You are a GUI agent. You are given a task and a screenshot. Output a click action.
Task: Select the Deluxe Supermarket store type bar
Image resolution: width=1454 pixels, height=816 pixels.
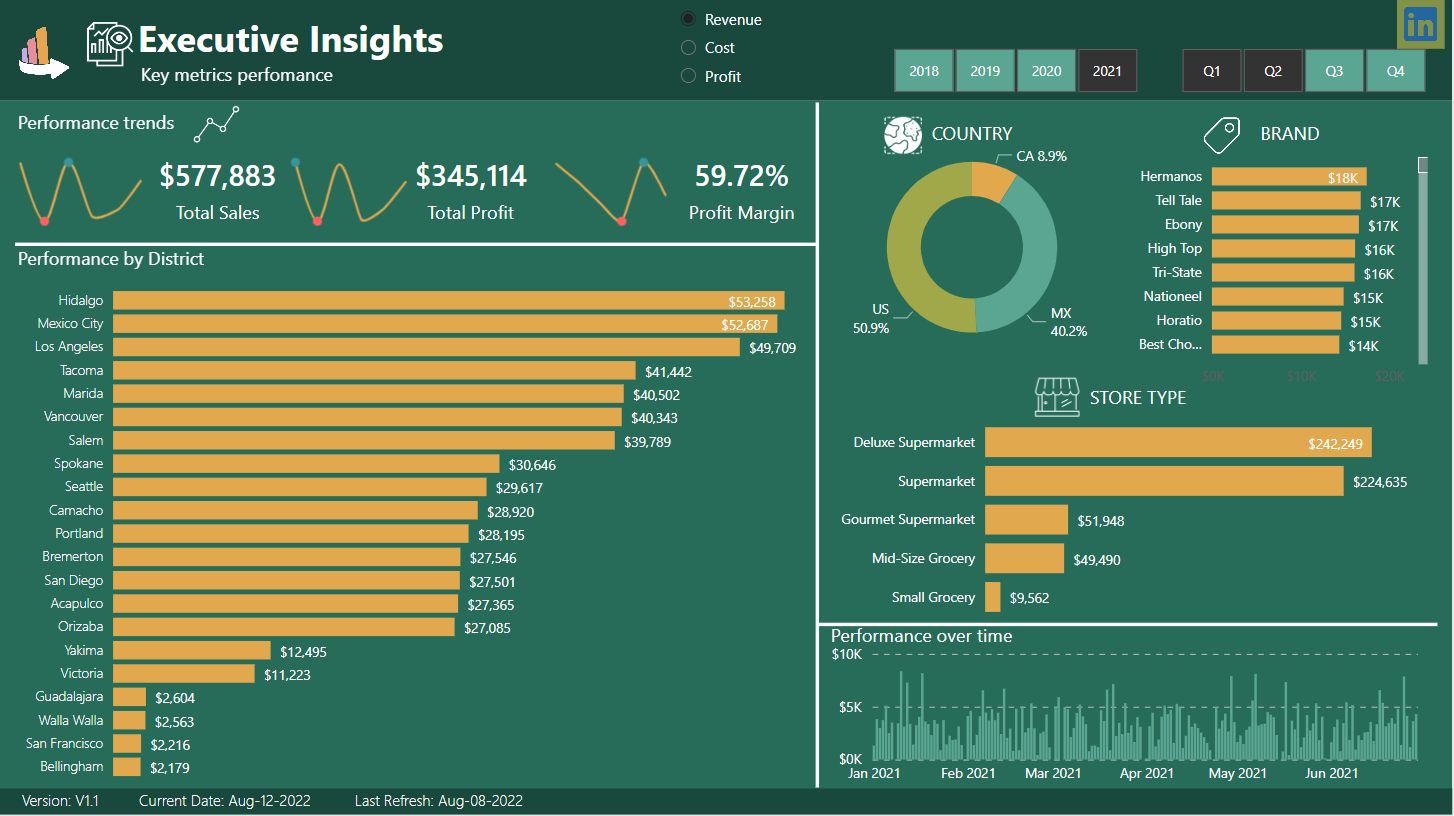(1179, 442)
